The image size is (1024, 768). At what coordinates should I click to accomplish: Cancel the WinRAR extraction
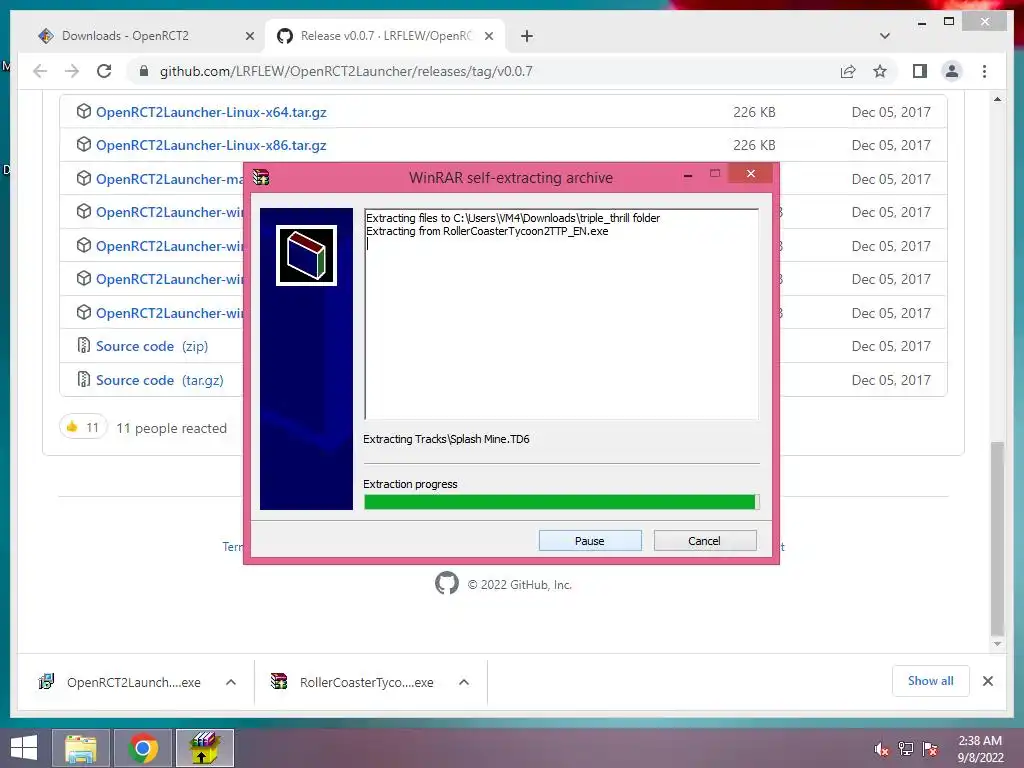tap(705, 541)
